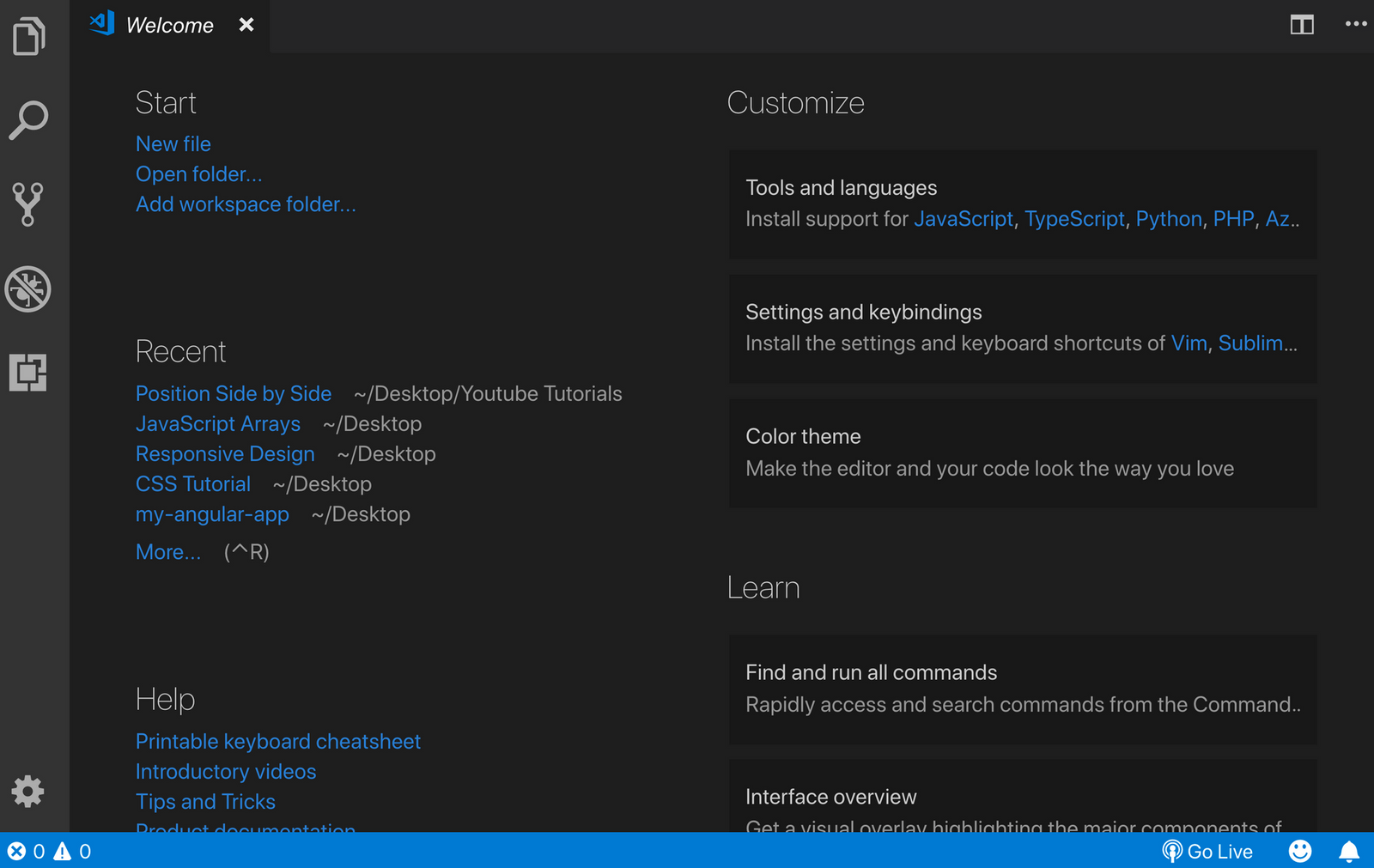
Task: Open the recent JavaScript Arrays project
Action: point(218,423)
